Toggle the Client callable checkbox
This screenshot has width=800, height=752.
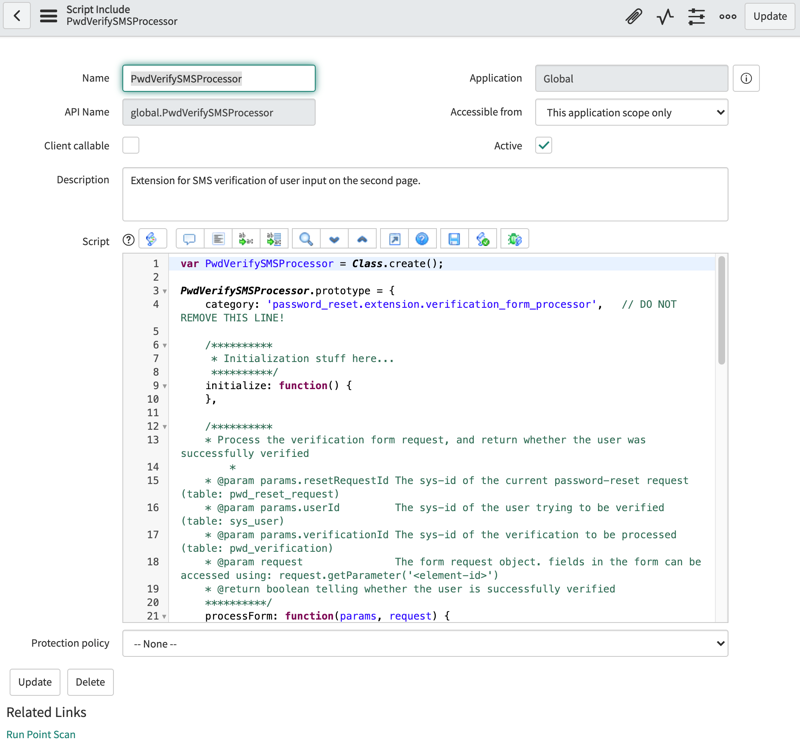tap(131, 145)
